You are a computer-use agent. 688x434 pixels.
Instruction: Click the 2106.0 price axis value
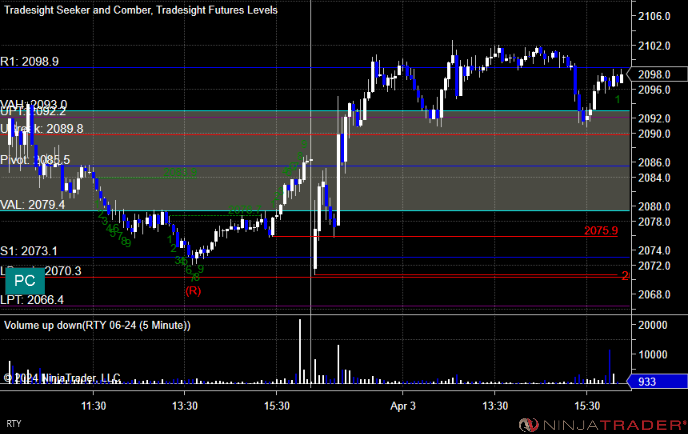click(x=654, y=17)
